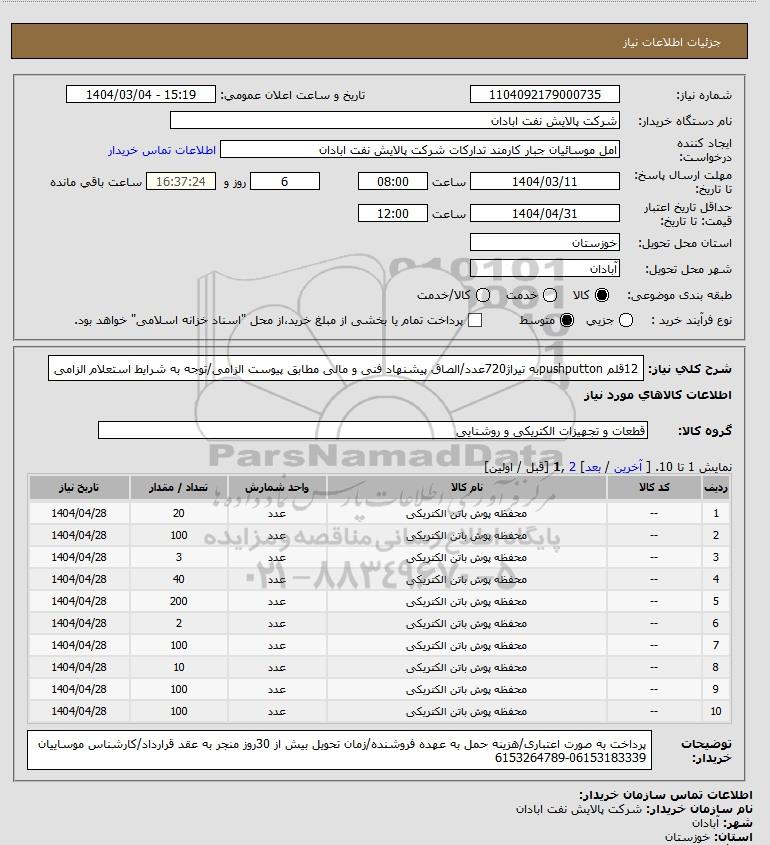Screen dimensions: 770x845
Task: Click the تاریخ نیاز column header
Action: click(79, 487)
